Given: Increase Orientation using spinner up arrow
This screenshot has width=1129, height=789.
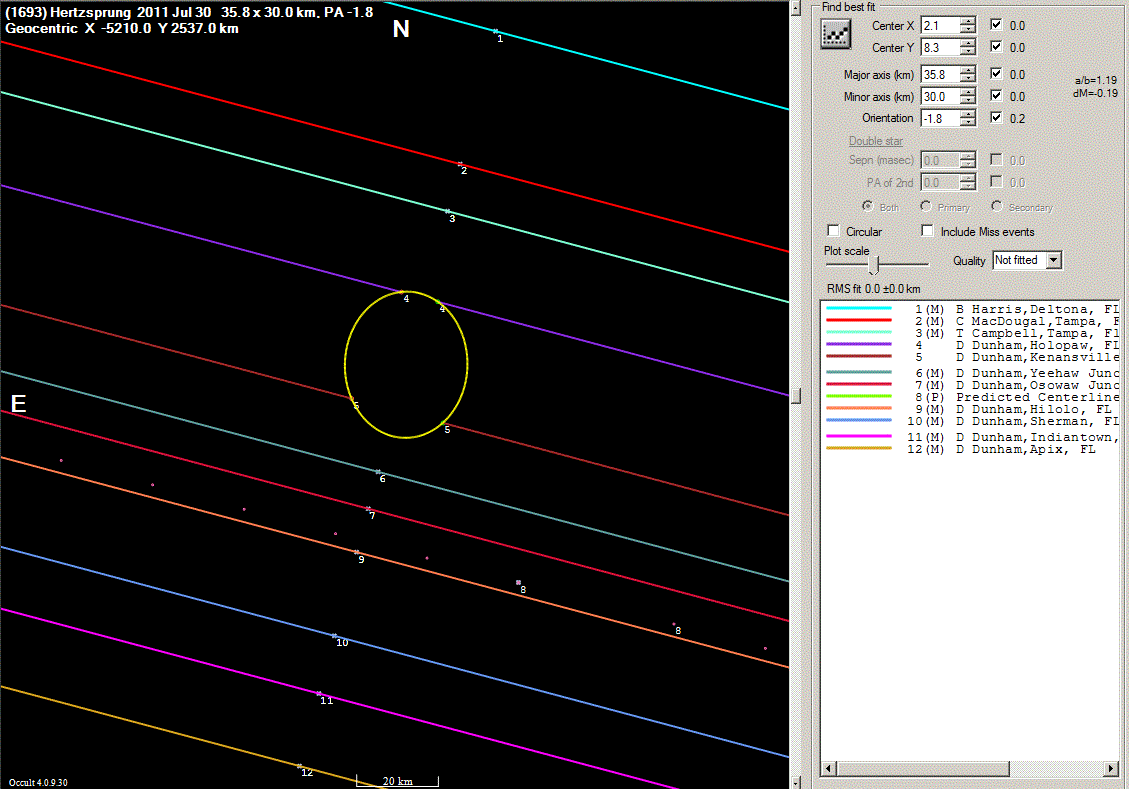Looking at the screenshot, I should coord(967,114).
